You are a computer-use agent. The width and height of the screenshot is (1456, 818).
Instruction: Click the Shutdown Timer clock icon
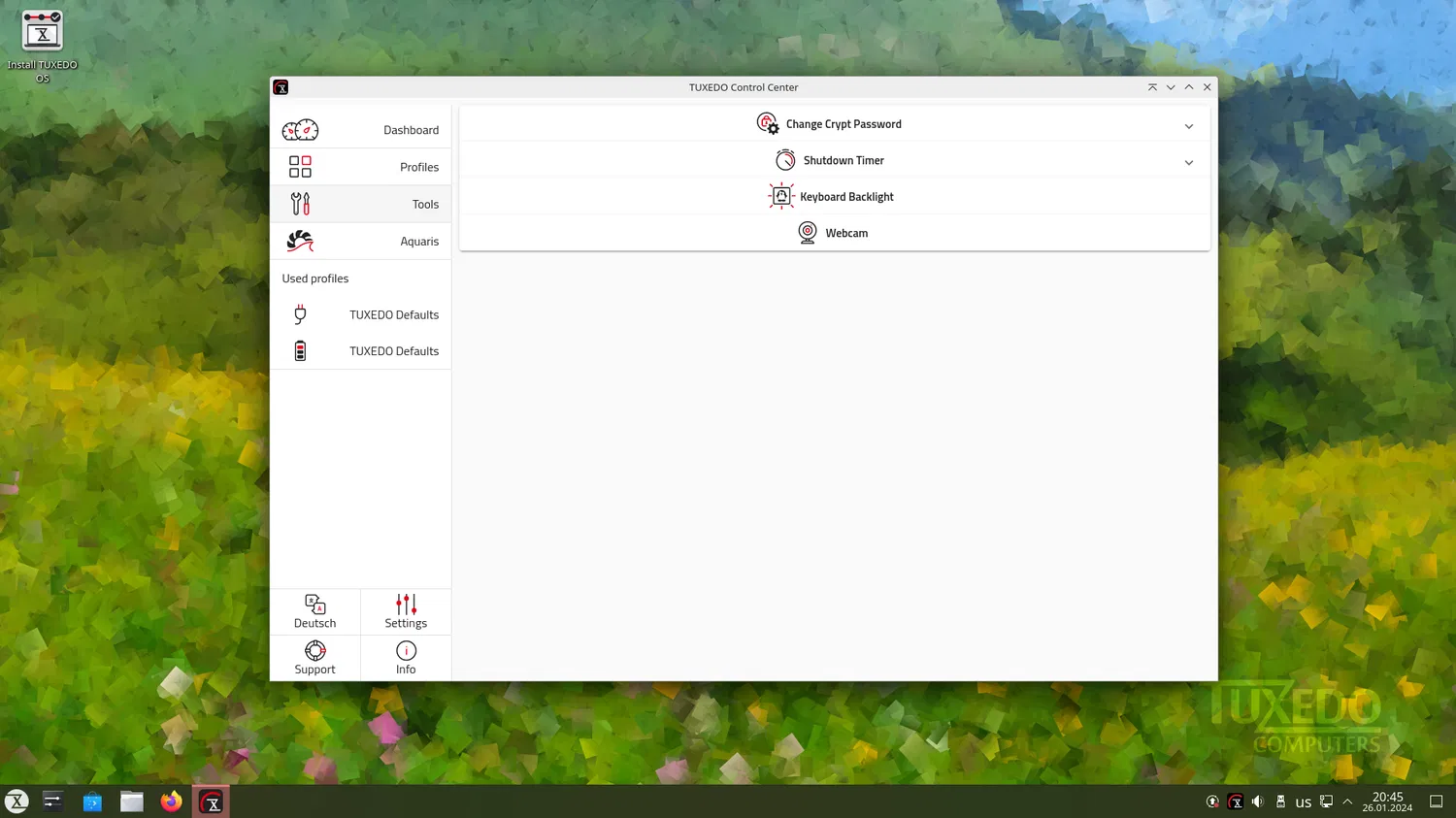coord(785,160)
